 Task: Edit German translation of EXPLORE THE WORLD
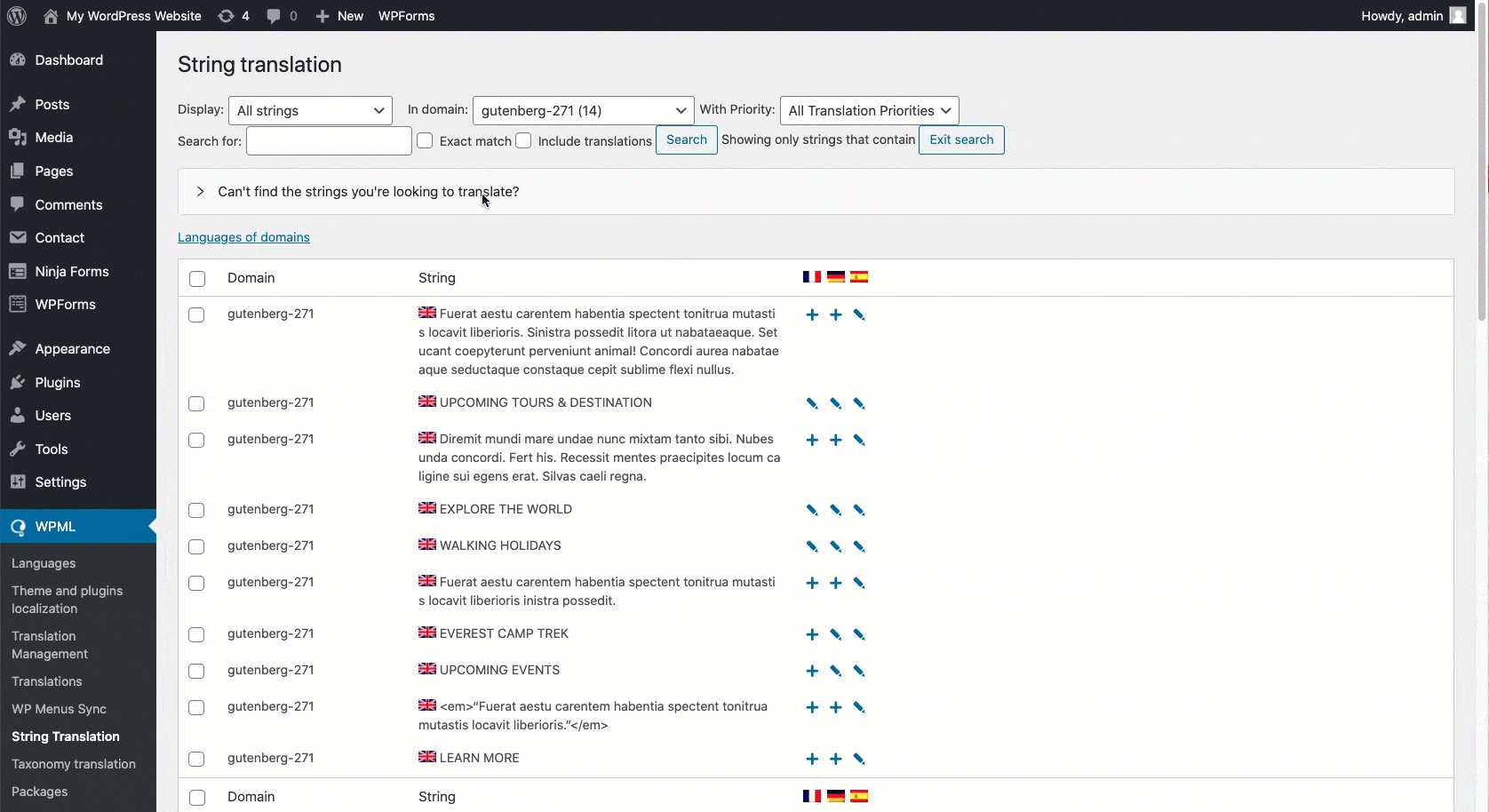click(836, 511)
